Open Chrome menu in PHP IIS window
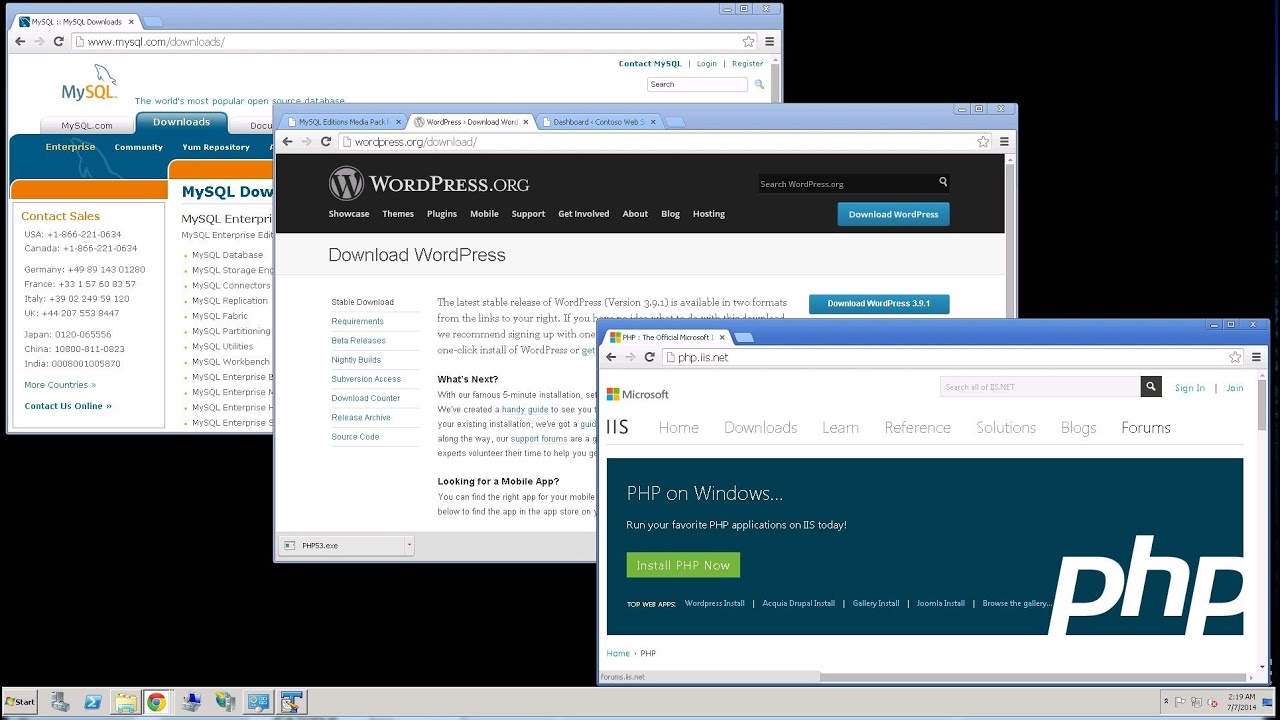 pos(1256,357)
